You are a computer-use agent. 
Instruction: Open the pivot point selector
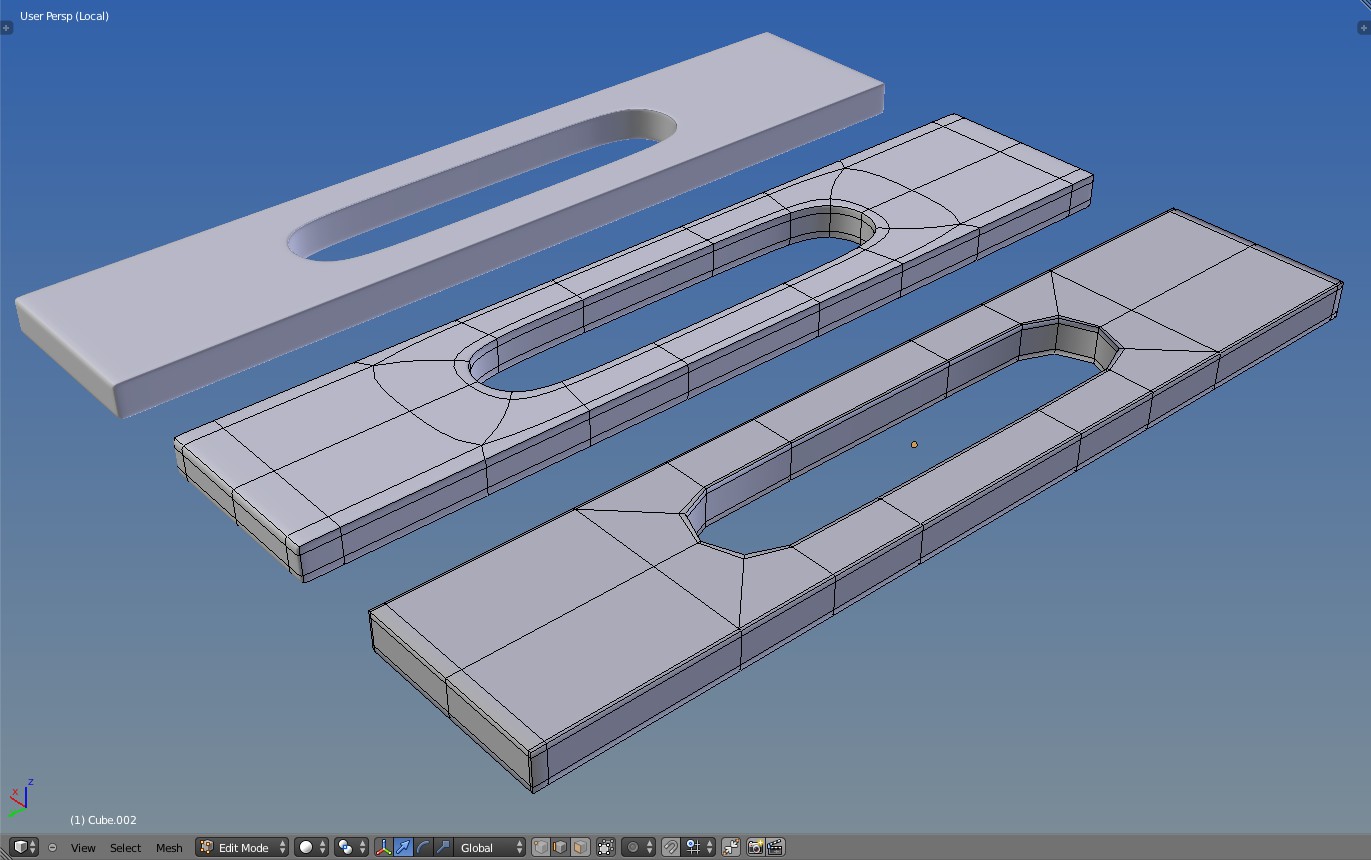(x=350, y=847)
